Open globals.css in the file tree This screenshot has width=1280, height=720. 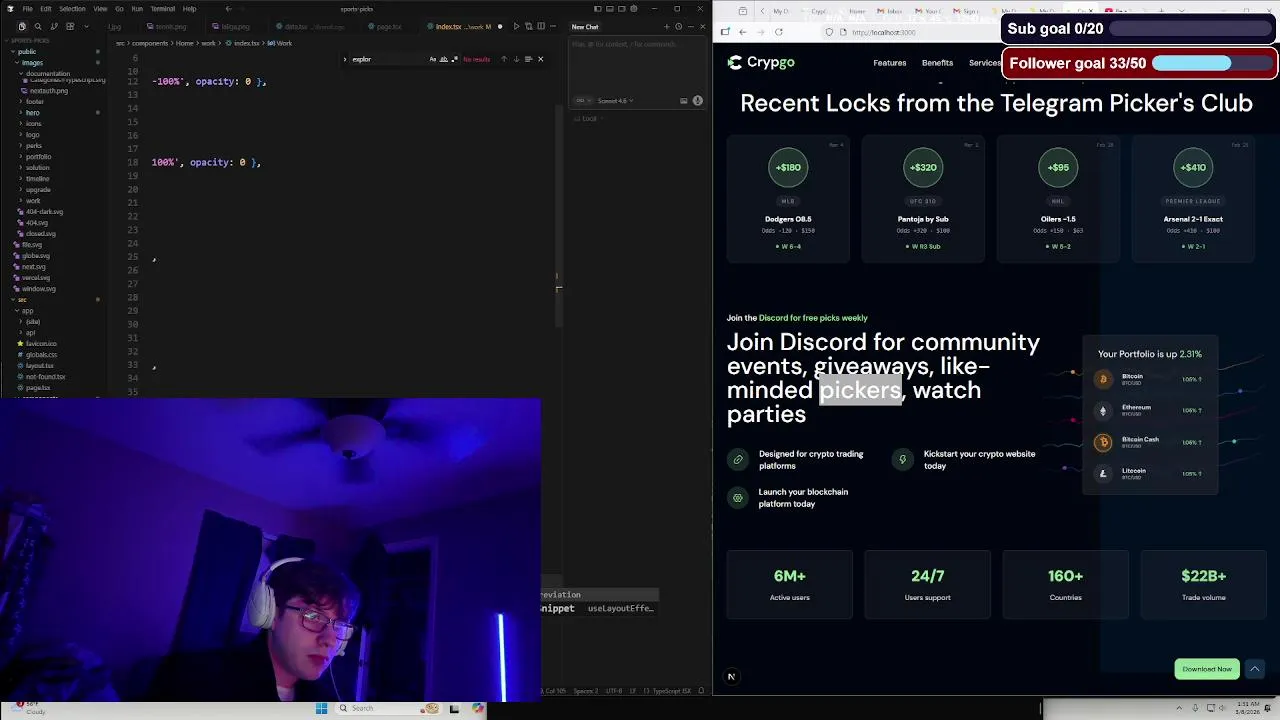pyautogui.click(x=41, y=354)
